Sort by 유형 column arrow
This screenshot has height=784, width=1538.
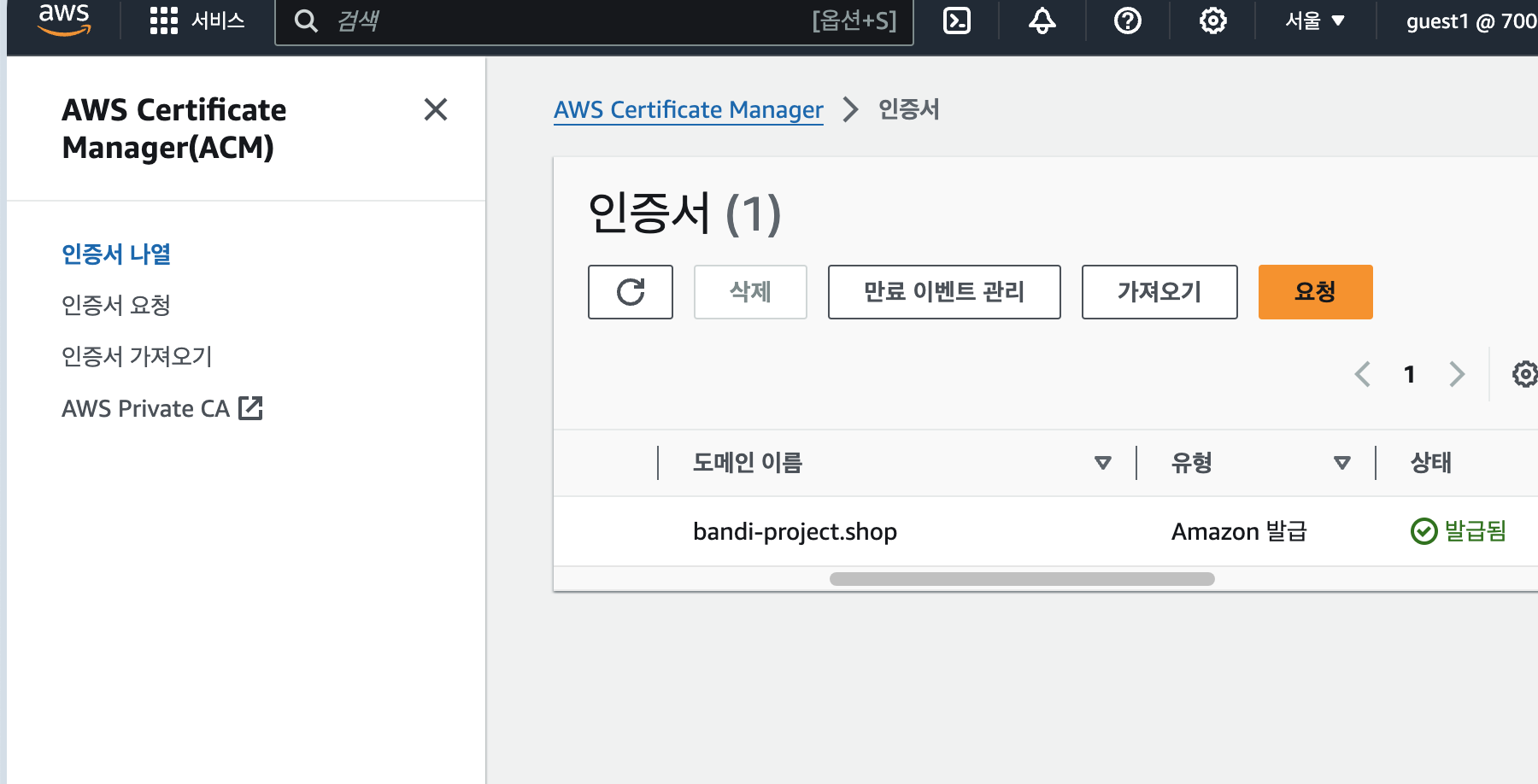pyautogui.click(x=1342, y=463)
